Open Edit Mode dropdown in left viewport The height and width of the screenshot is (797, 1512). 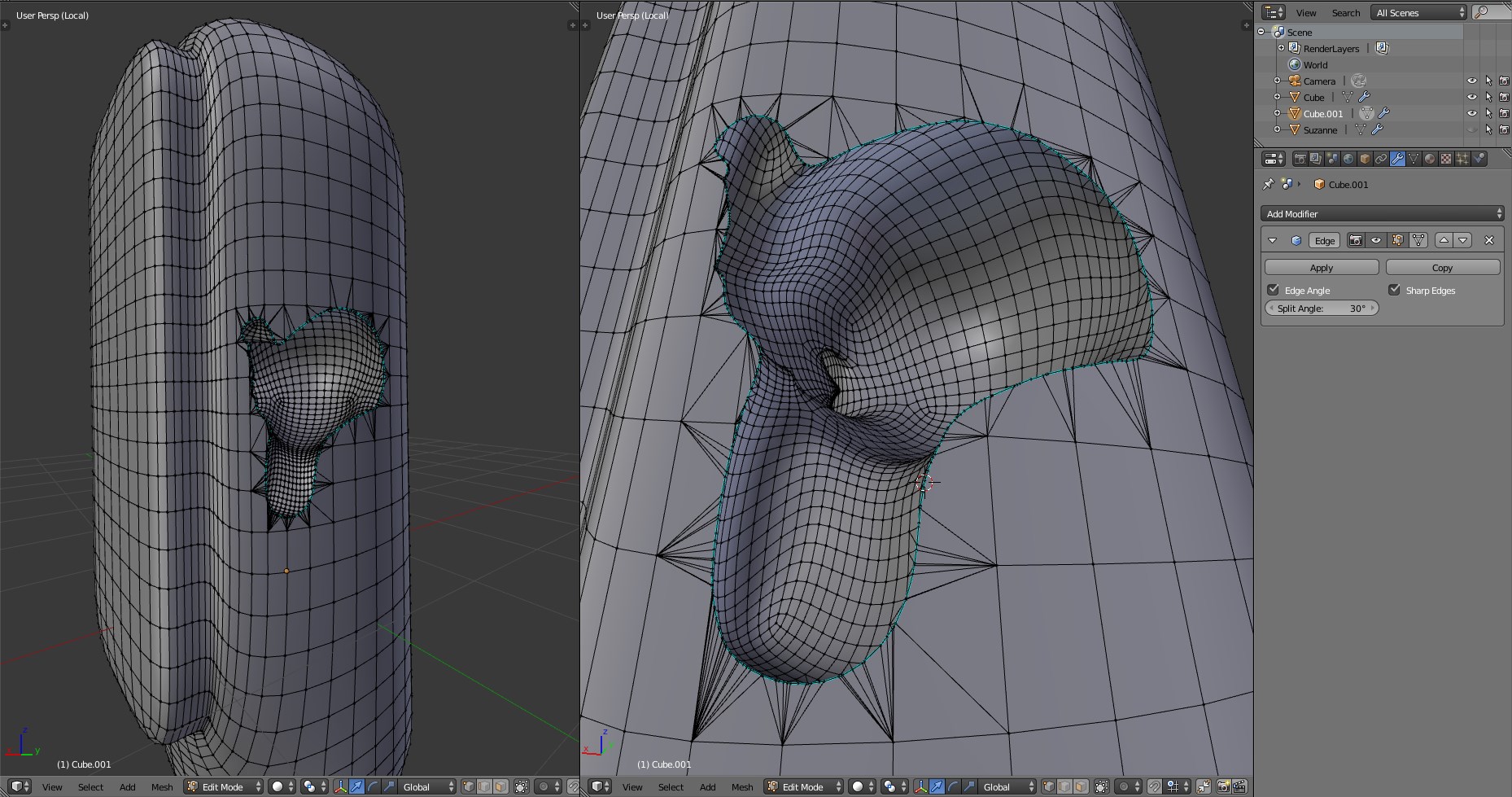[223, 786]
